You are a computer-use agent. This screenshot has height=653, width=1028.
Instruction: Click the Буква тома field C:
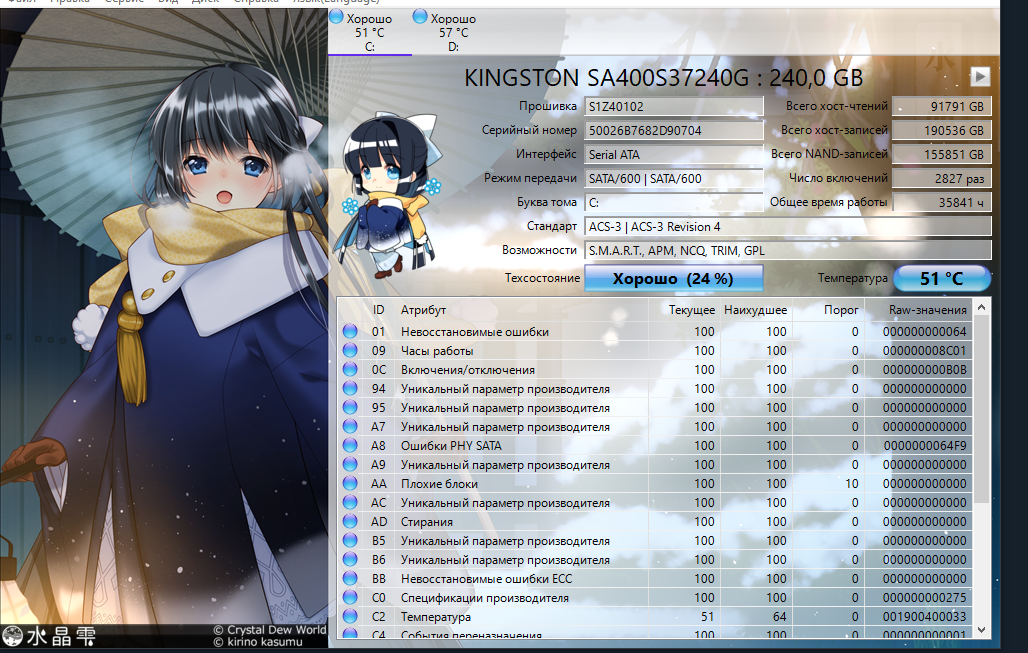[673, 202]
